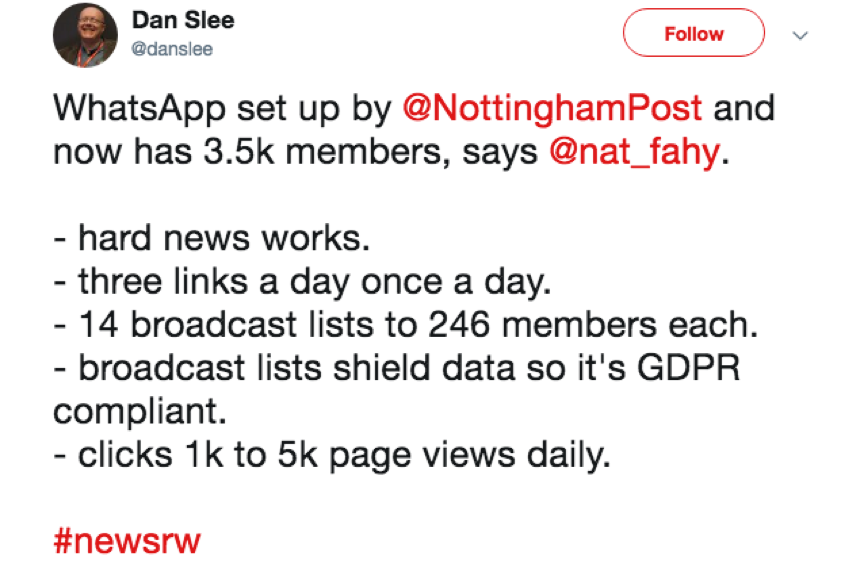Click the number 246 in the tweet
Image resolution: width=862 pixels, height=575 pixels.
point(459,324)
